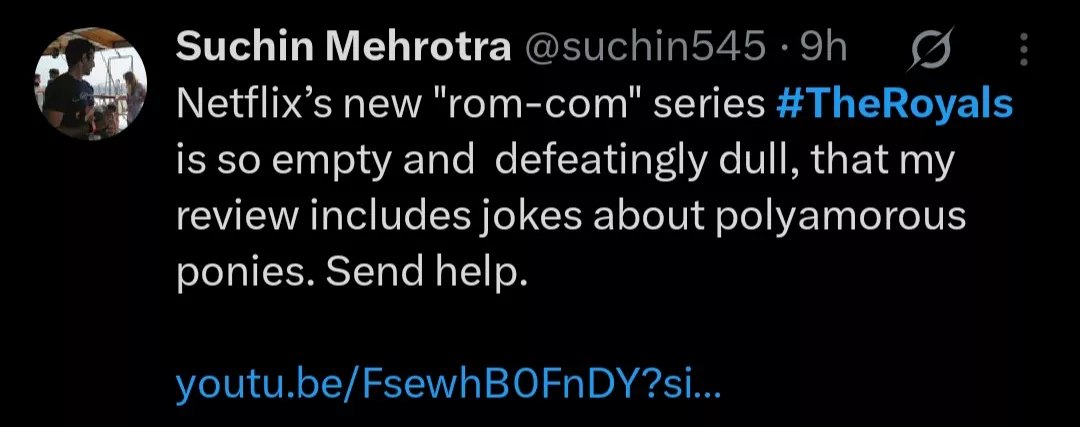Open Suchin Mehrotra's profile picture

[x=91, y=86]
